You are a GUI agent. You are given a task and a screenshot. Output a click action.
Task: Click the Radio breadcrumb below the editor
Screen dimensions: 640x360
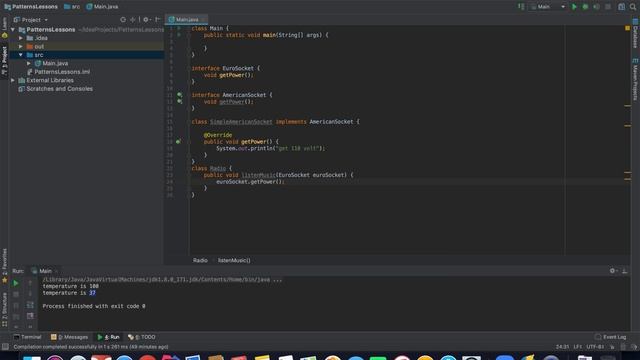click(200, 260)
